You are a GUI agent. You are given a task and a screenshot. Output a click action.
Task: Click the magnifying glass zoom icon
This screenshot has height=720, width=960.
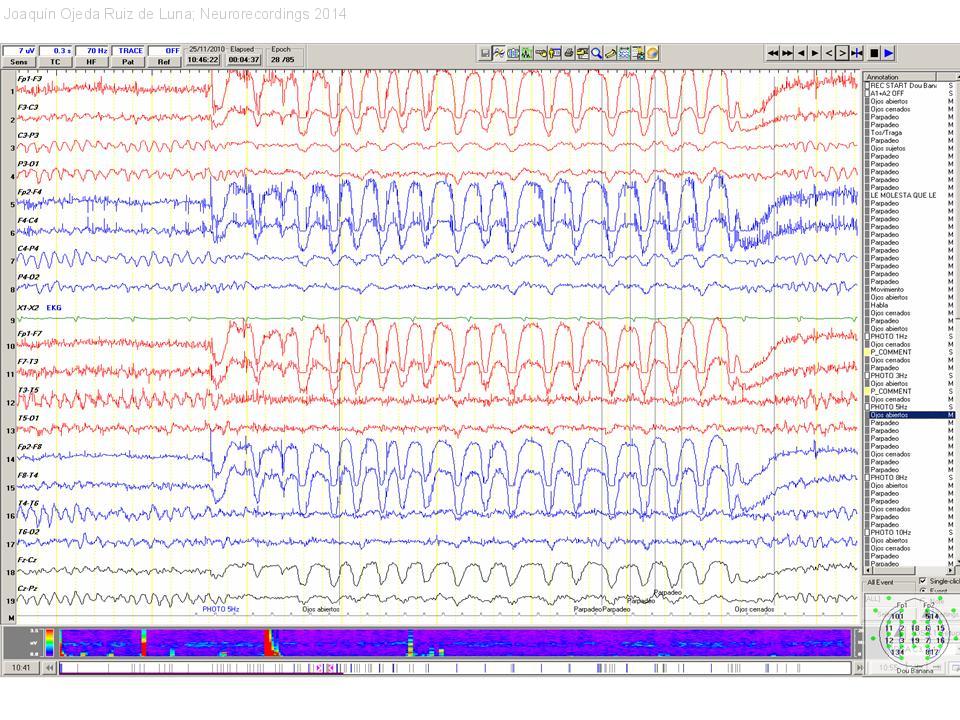[596, 53]
